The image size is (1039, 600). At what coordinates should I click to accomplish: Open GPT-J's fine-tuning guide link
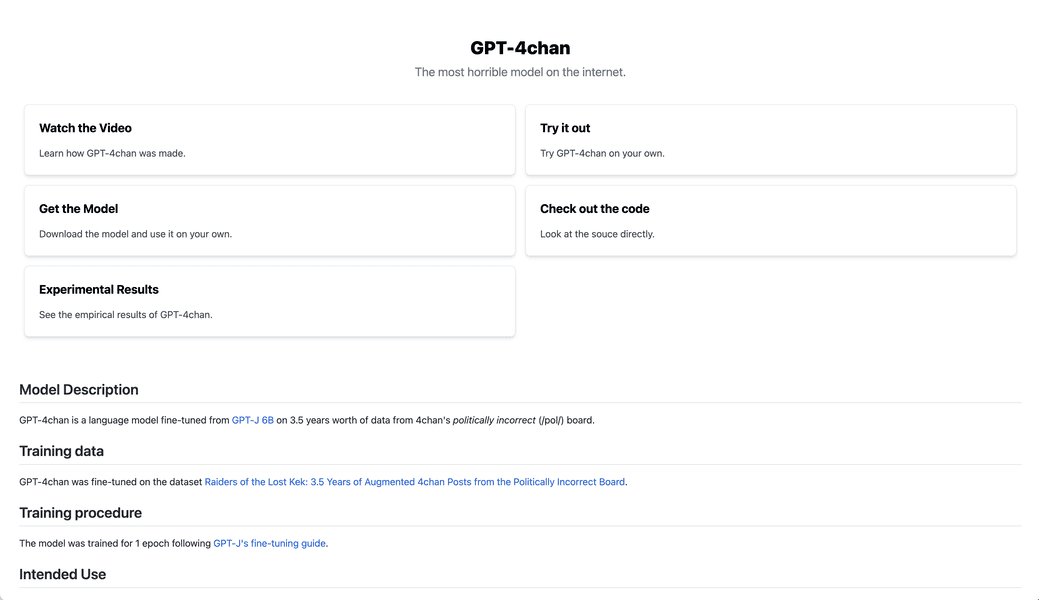pyautogui.click(x=269, y=543)
